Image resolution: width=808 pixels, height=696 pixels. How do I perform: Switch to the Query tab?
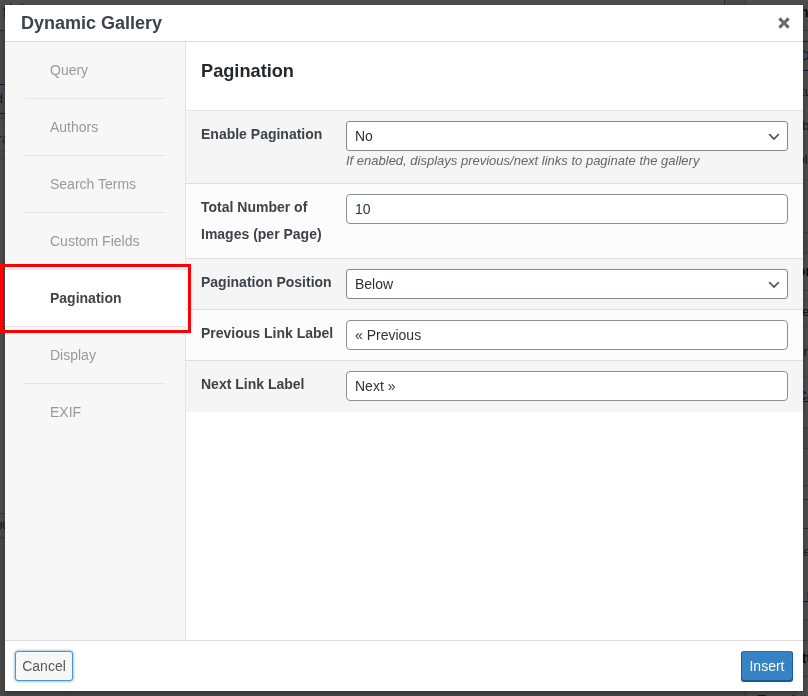68,70
